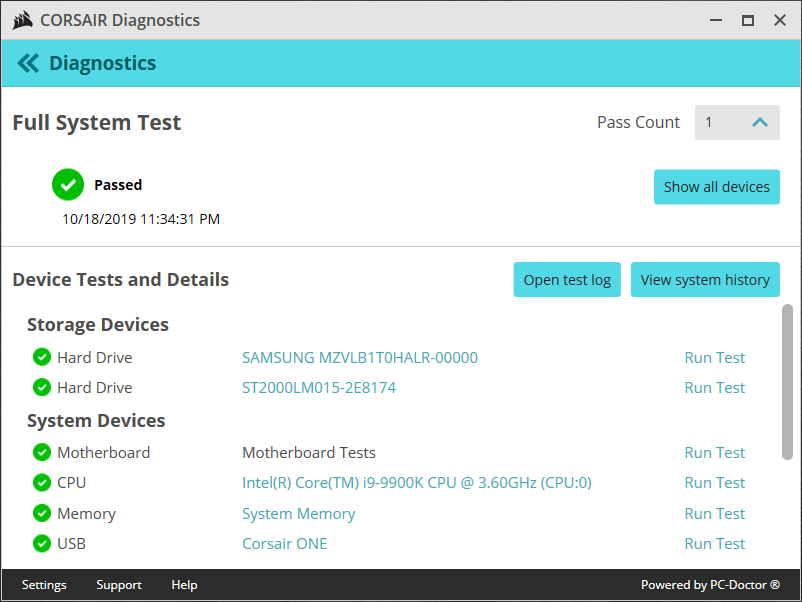Click the 10/18/2019 11:34:31 PM timestamp

141,219
